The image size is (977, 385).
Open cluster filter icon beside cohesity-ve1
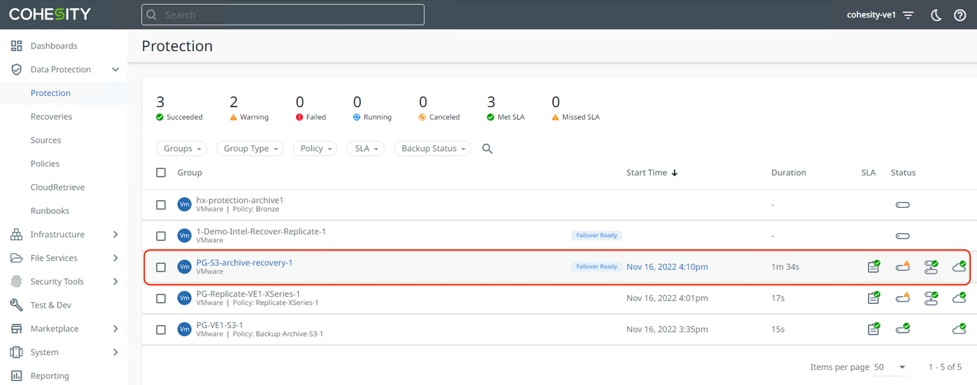point(908,15)
